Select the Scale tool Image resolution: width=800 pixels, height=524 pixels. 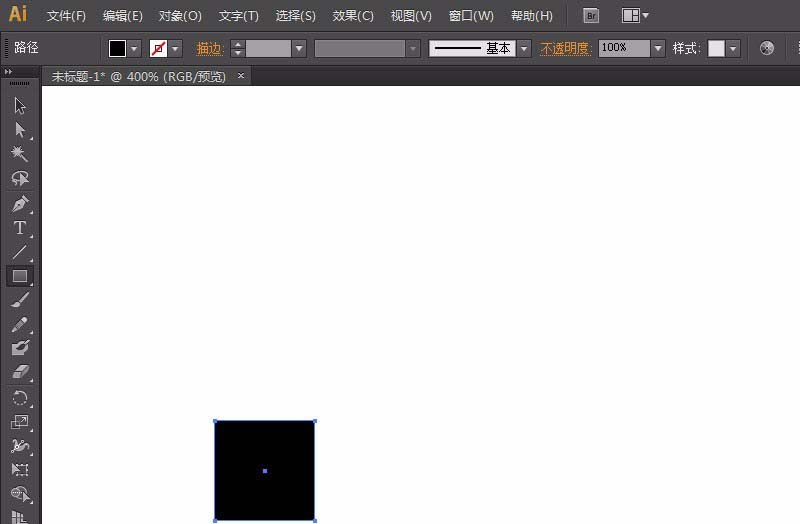coord(20,422)
